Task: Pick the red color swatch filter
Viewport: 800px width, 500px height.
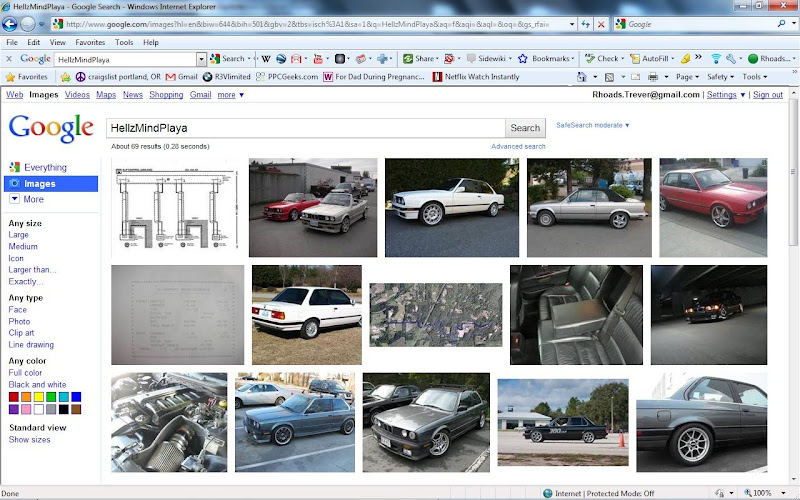Action: pyautogui.click(x=14, y=397)
